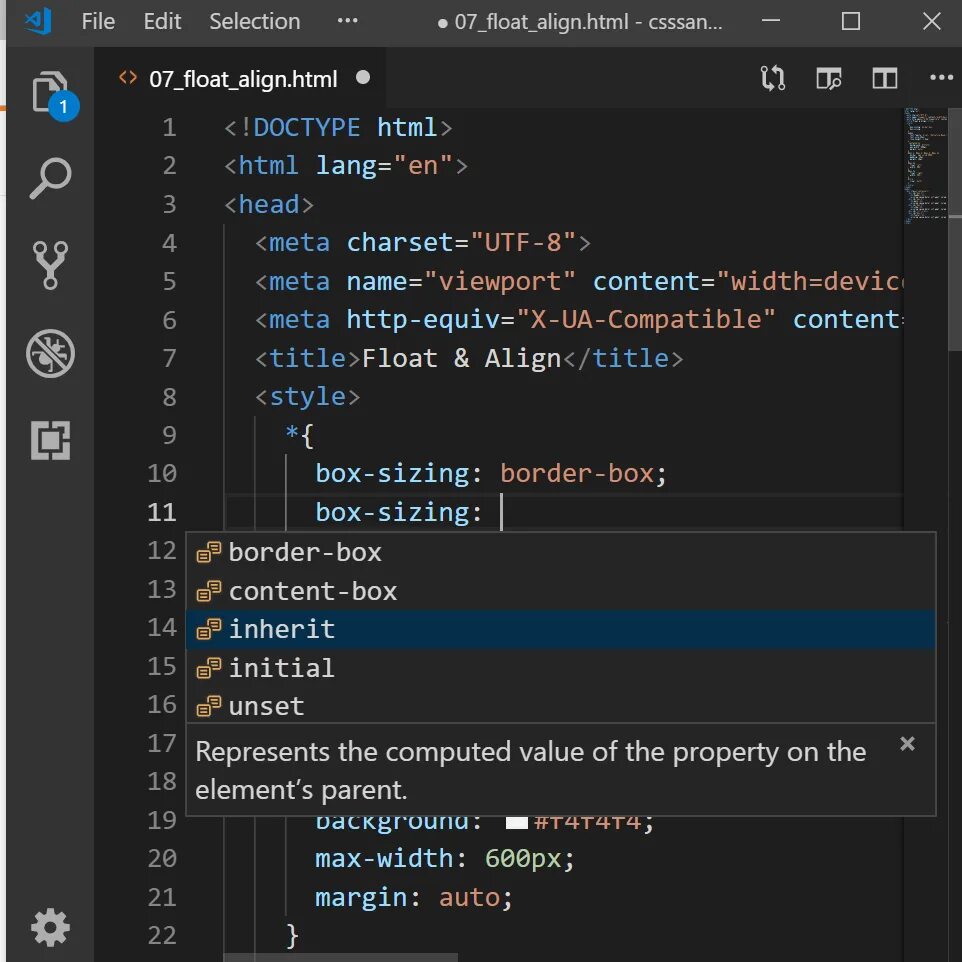This screenshot has height=962, width=962.
Task: Click the "X-UA-Compatible" string on line 6
Action: pos(645,320)
